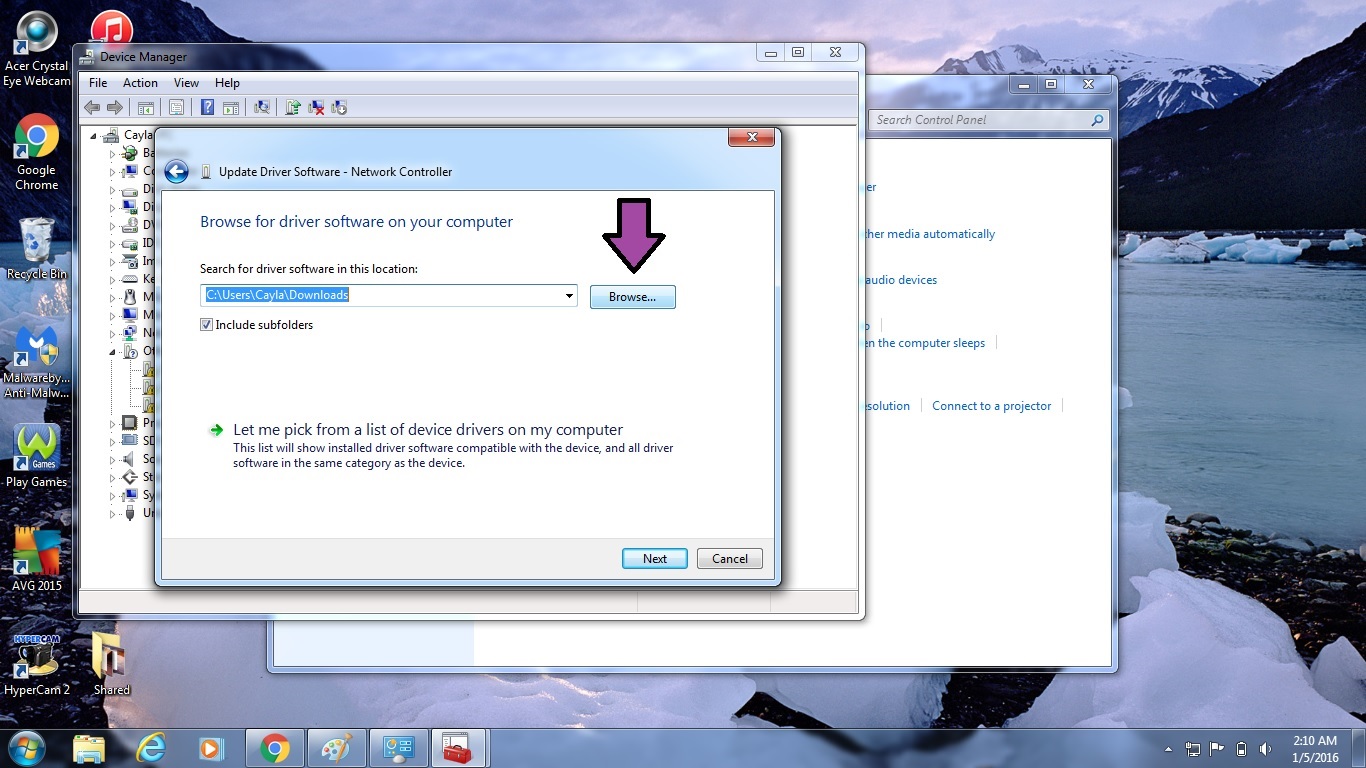Click Next in the driver wizard
Viewport: 1366px width, 768px height.
coord(655,558)
